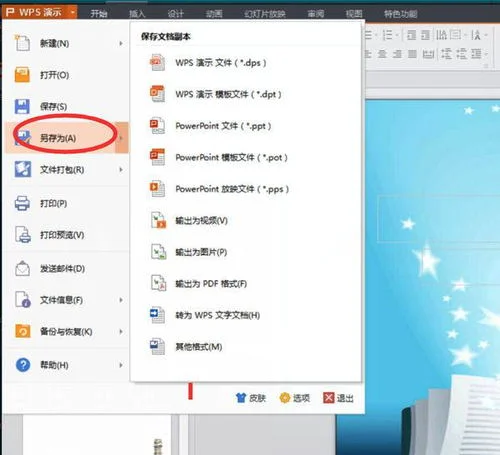This screenshot has width=500, height=455.
Task: Open the 视图 ribbon tab
Action: (x=354, y=14)
